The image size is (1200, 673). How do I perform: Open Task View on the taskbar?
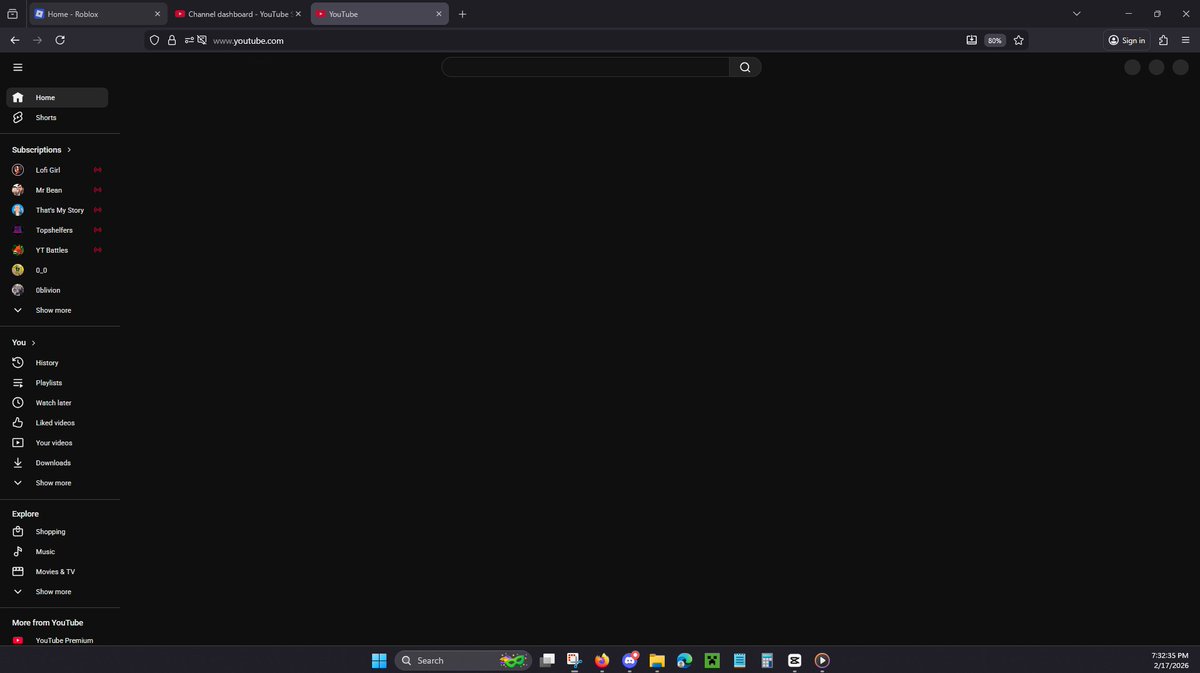[547, 660]
